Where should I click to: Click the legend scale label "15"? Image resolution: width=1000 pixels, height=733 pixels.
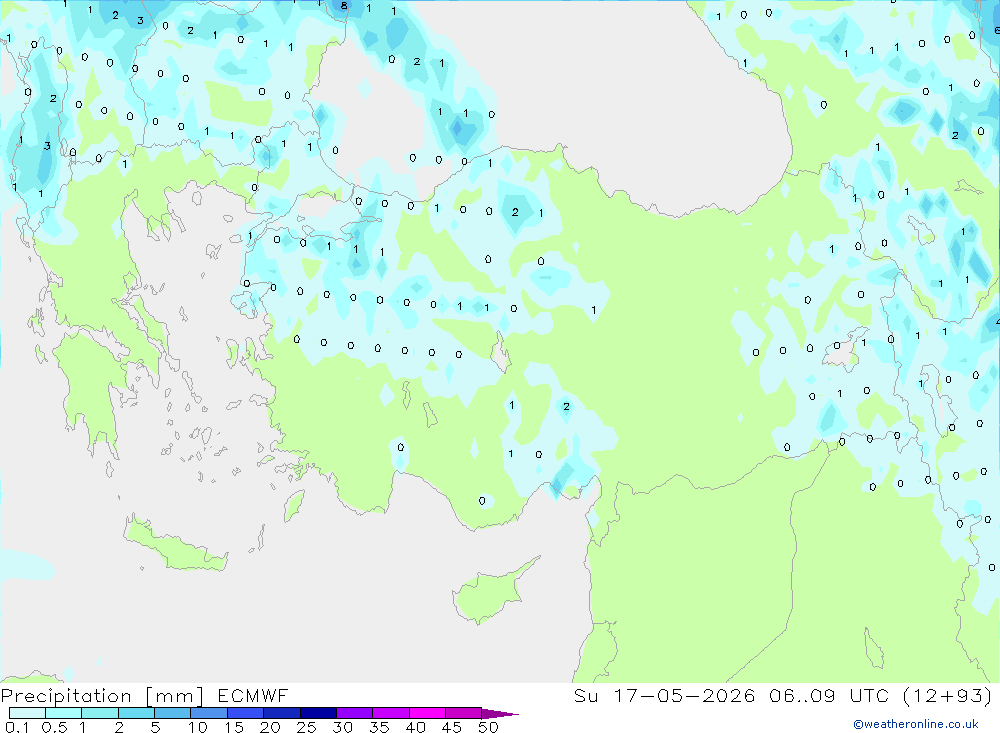point(234,727)
